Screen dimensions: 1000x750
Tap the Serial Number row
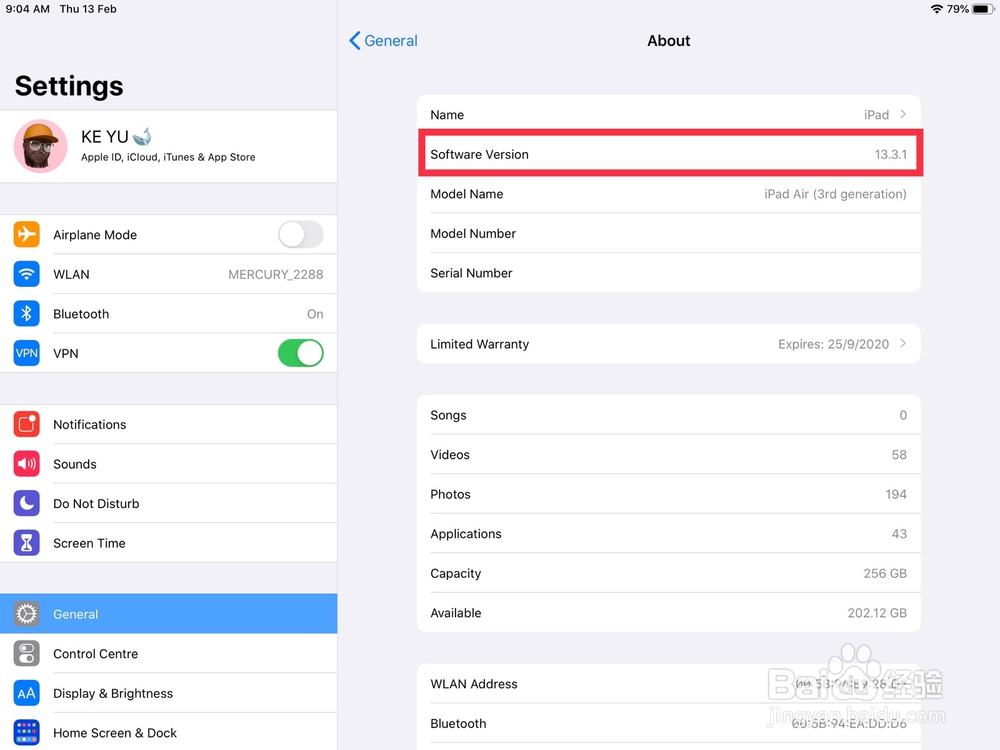click(x=669, y=272)
